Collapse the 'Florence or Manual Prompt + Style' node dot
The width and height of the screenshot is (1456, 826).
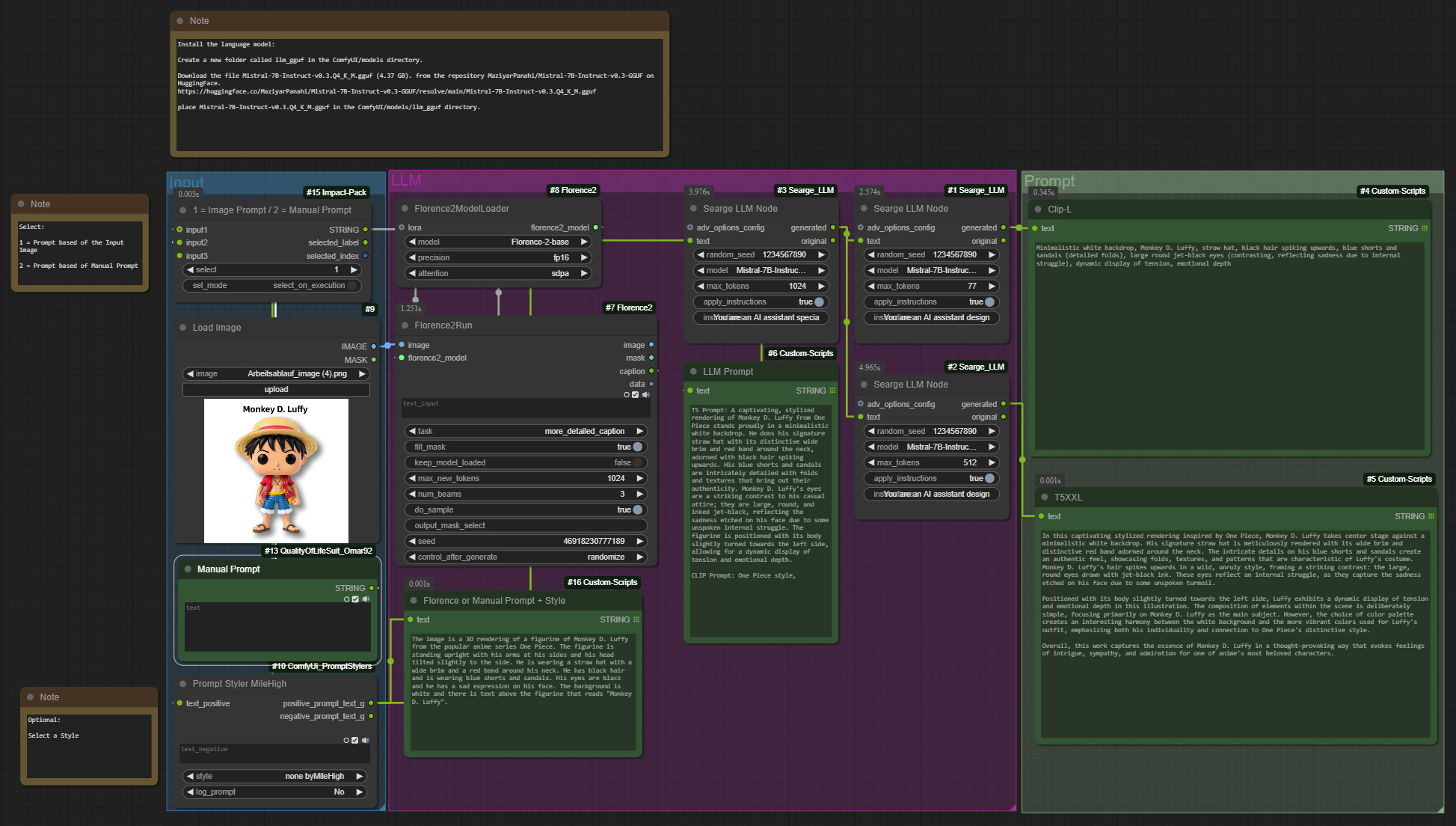tap(414, 601)
